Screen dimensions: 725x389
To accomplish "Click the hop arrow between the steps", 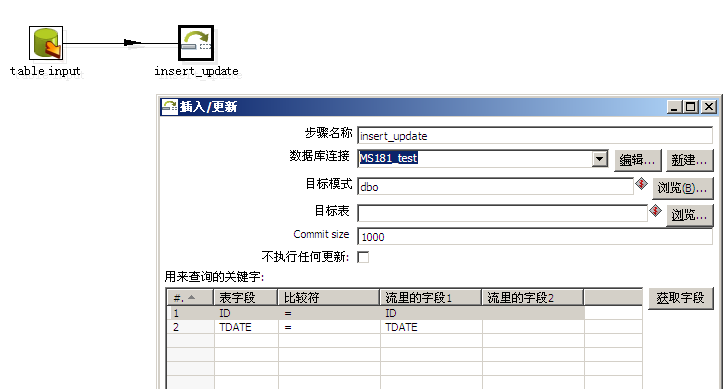I will [132, 43].
